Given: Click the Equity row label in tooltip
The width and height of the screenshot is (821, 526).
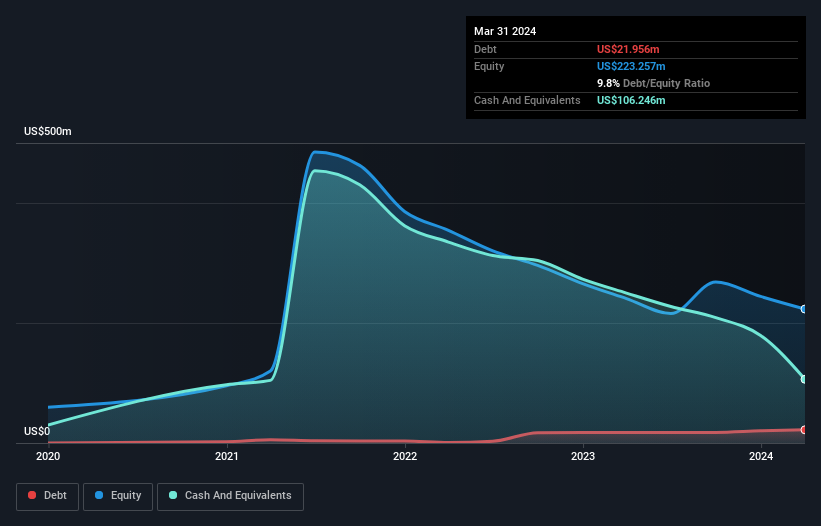Looking at the screenshot, I should coord(489,66).
